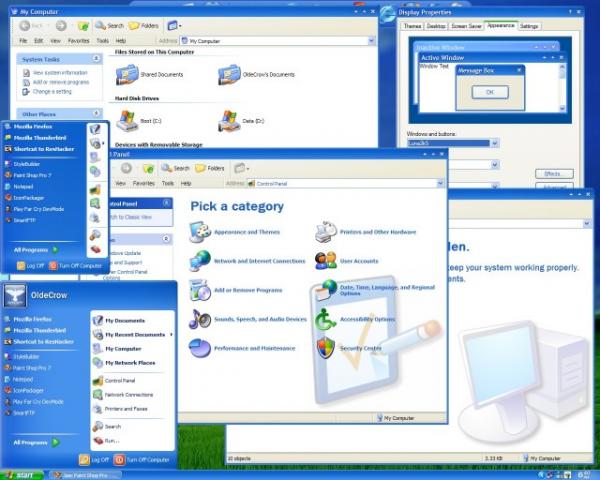Expand the My Computer address bar dropdown
Image resolution: width=600 pixels, height=480 pixels.
[x=371, y=41]
